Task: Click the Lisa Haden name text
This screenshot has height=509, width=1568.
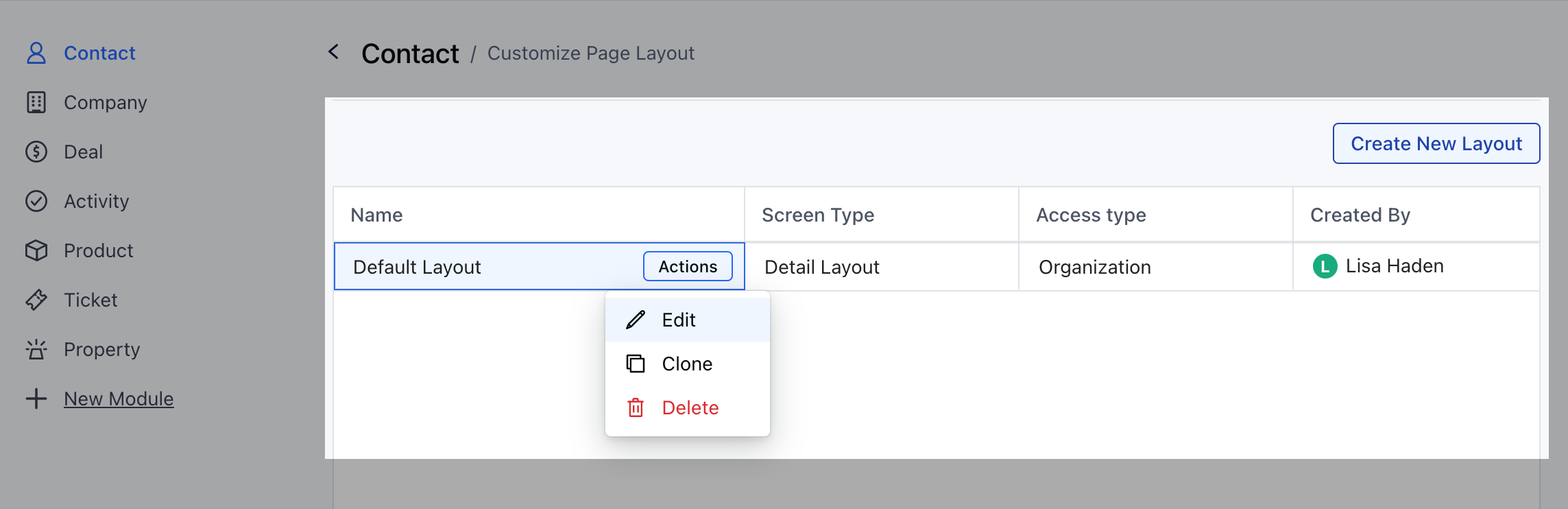Action: 1395,266
